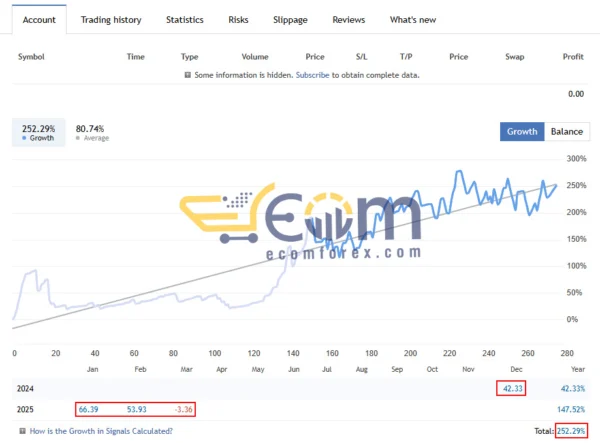This screenshot has height=443, width=600.
Task: Switch to the Statistics tab
Action: click(184, 20)
